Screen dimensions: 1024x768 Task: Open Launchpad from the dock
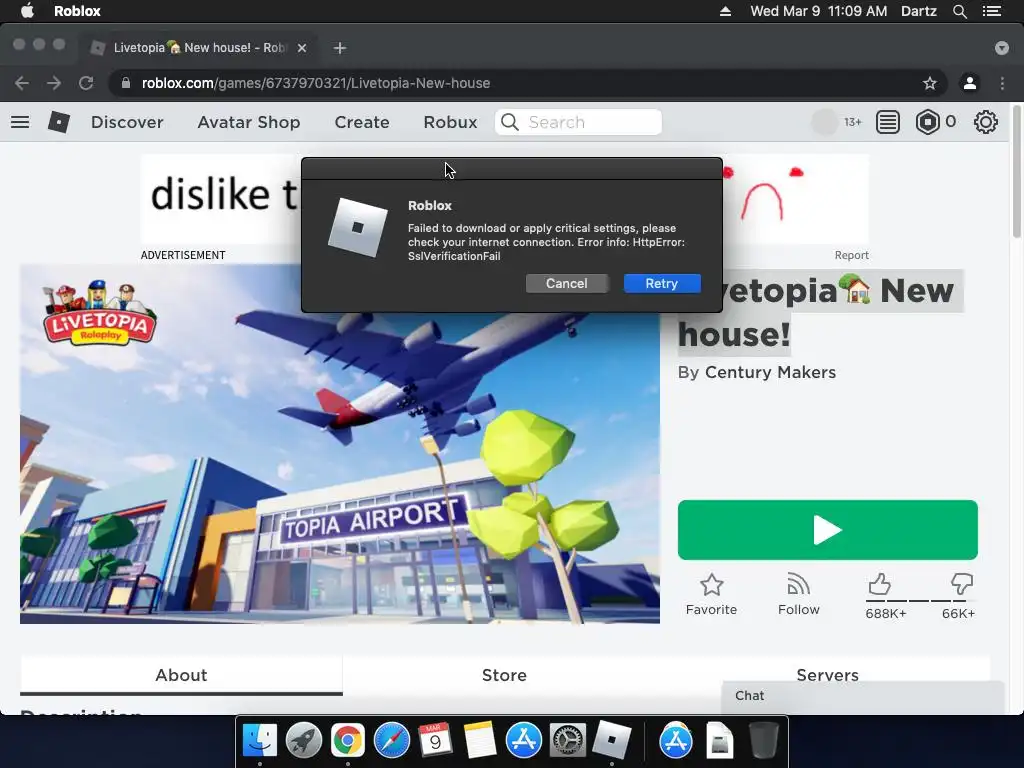(x=304, y=740)
